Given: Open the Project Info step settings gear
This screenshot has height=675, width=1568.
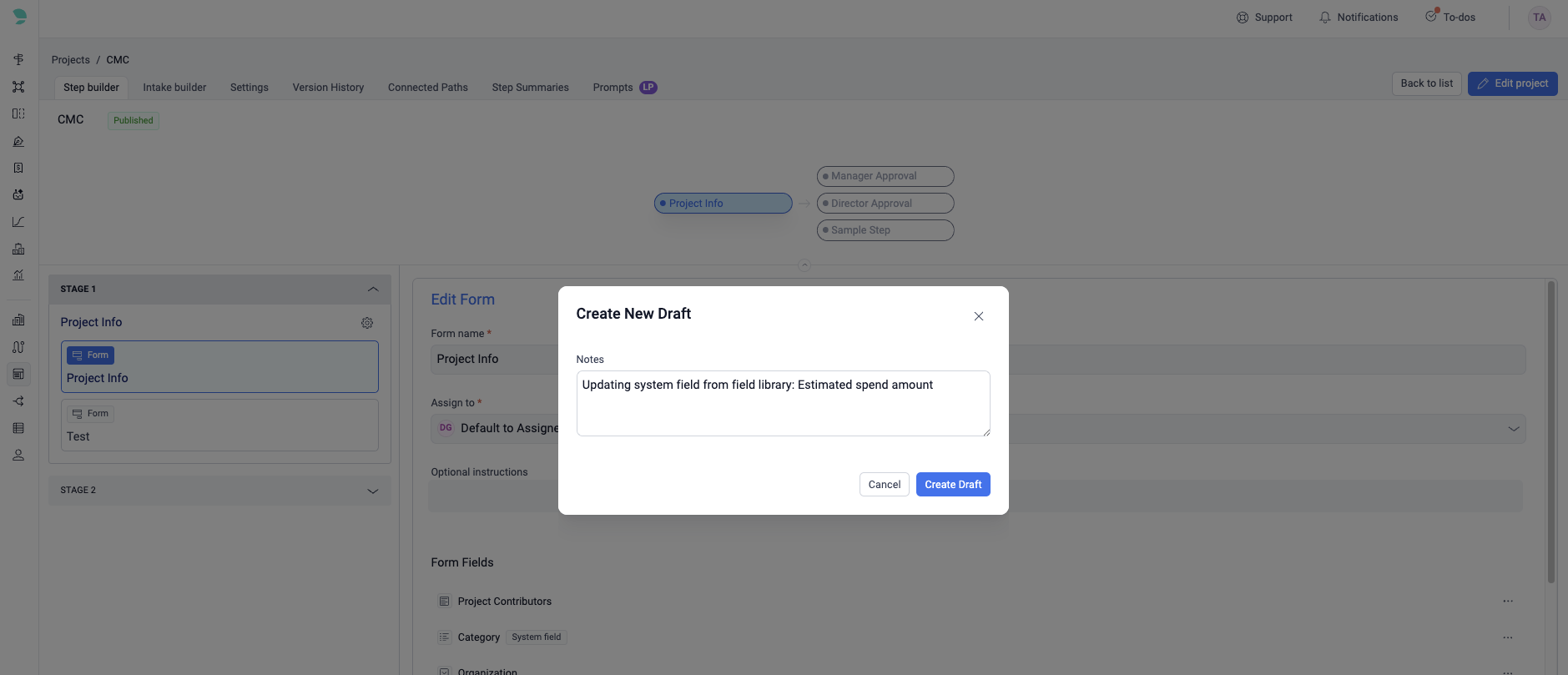Looking at the screenshot, I should pyautogui.click(x=367, y=323).
